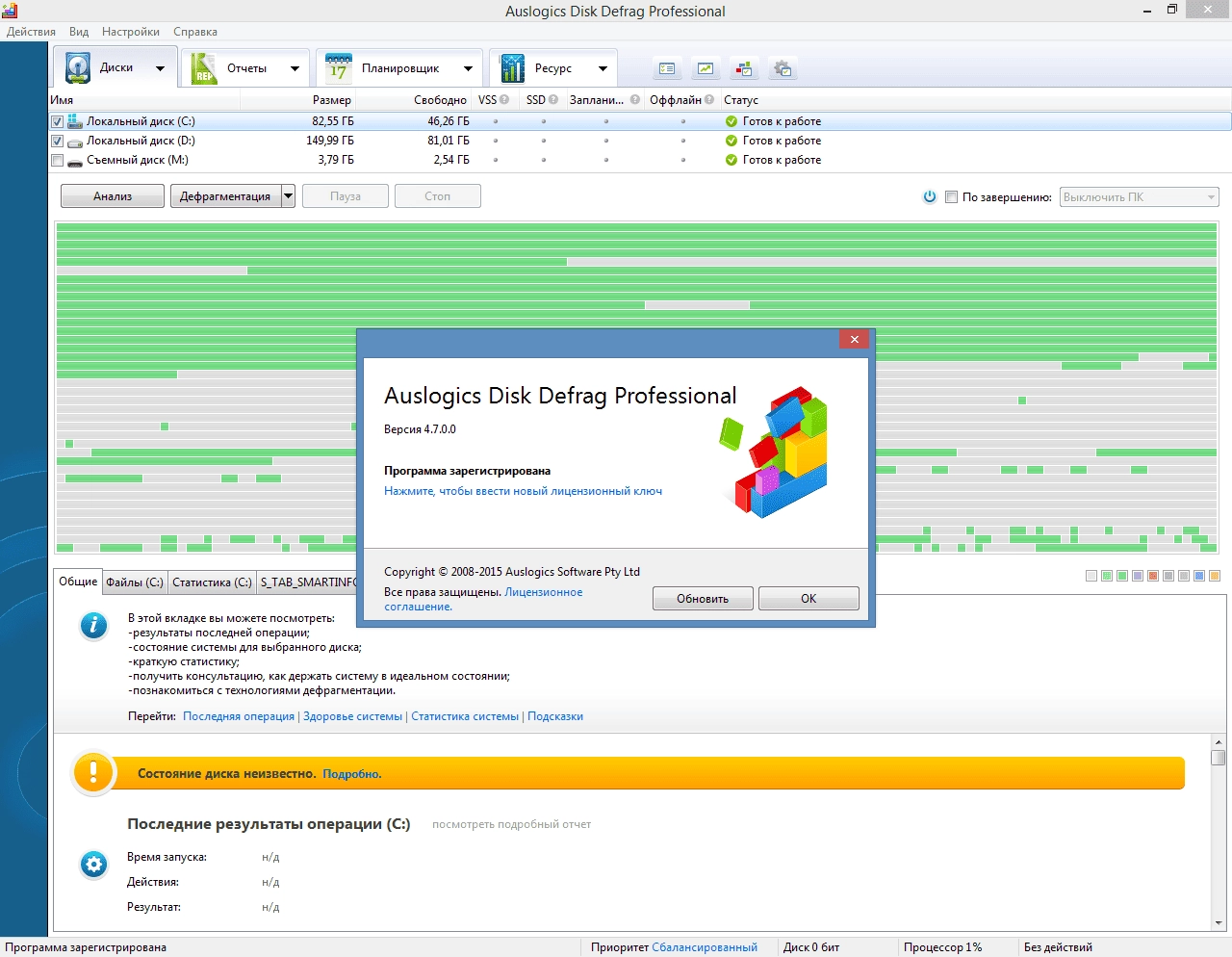Click the Disks toolbar icon
1232x957 pixels.
(77, 68)
